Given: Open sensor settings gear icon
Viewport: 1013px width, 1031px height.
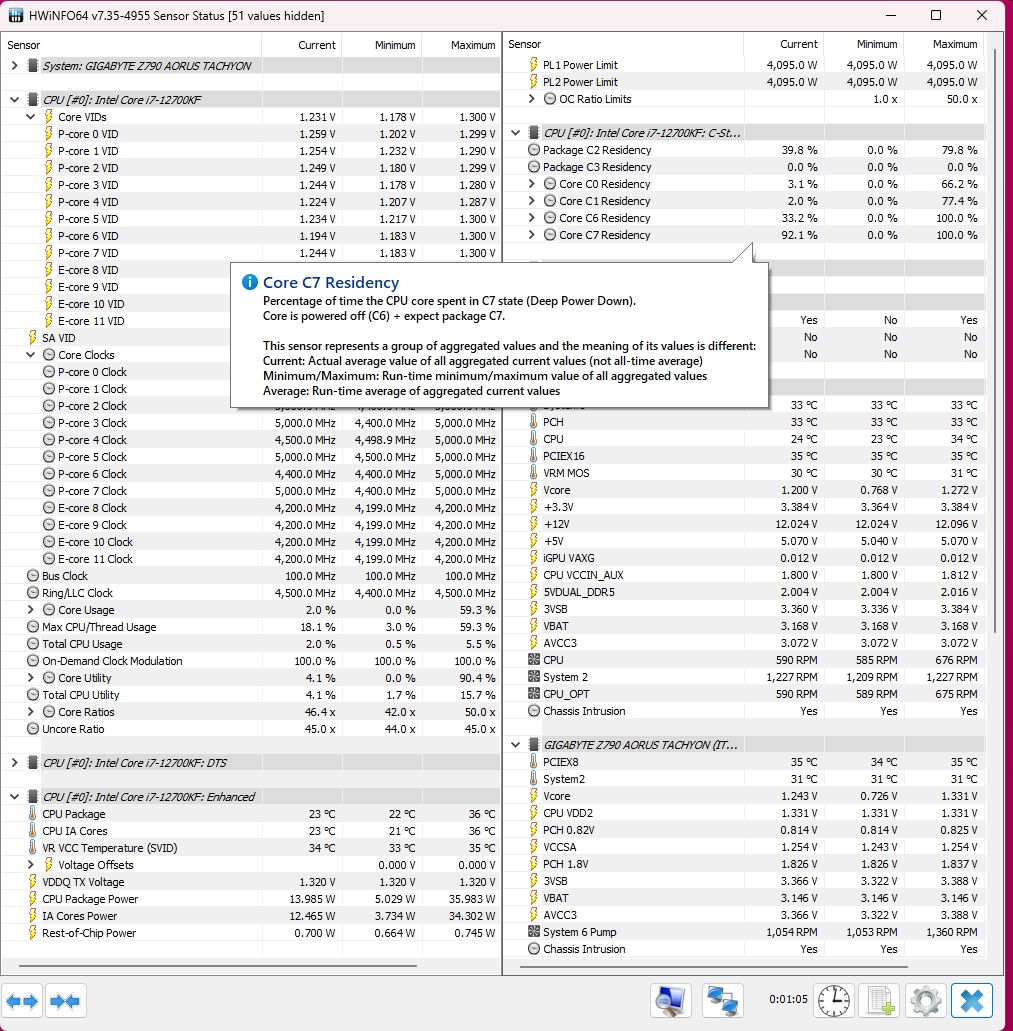Looking at the screenshot, I should 926,1001.
